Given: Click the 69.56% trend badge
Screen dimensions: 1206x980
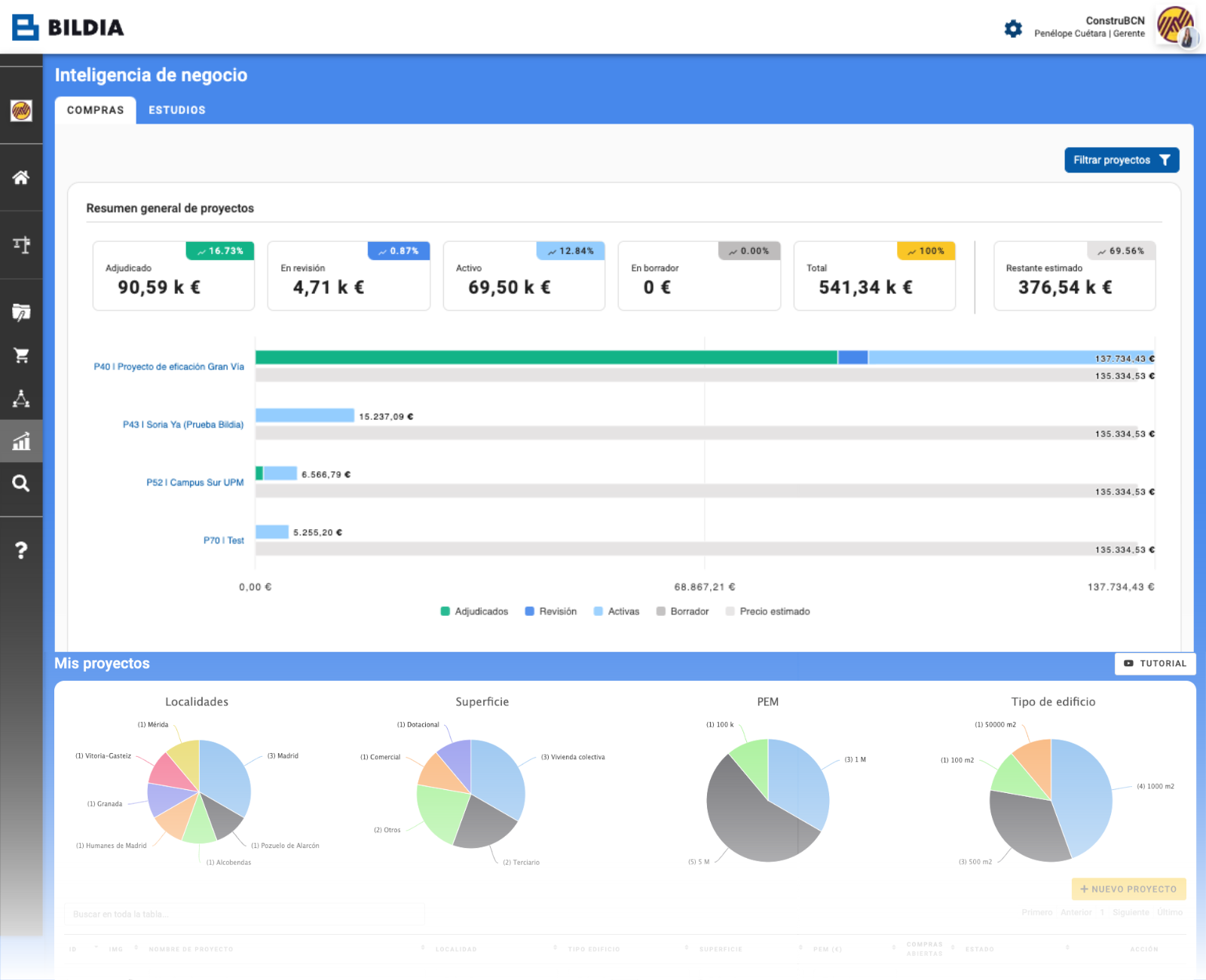Looking at the screenshot, I should tap(1122, 251).
